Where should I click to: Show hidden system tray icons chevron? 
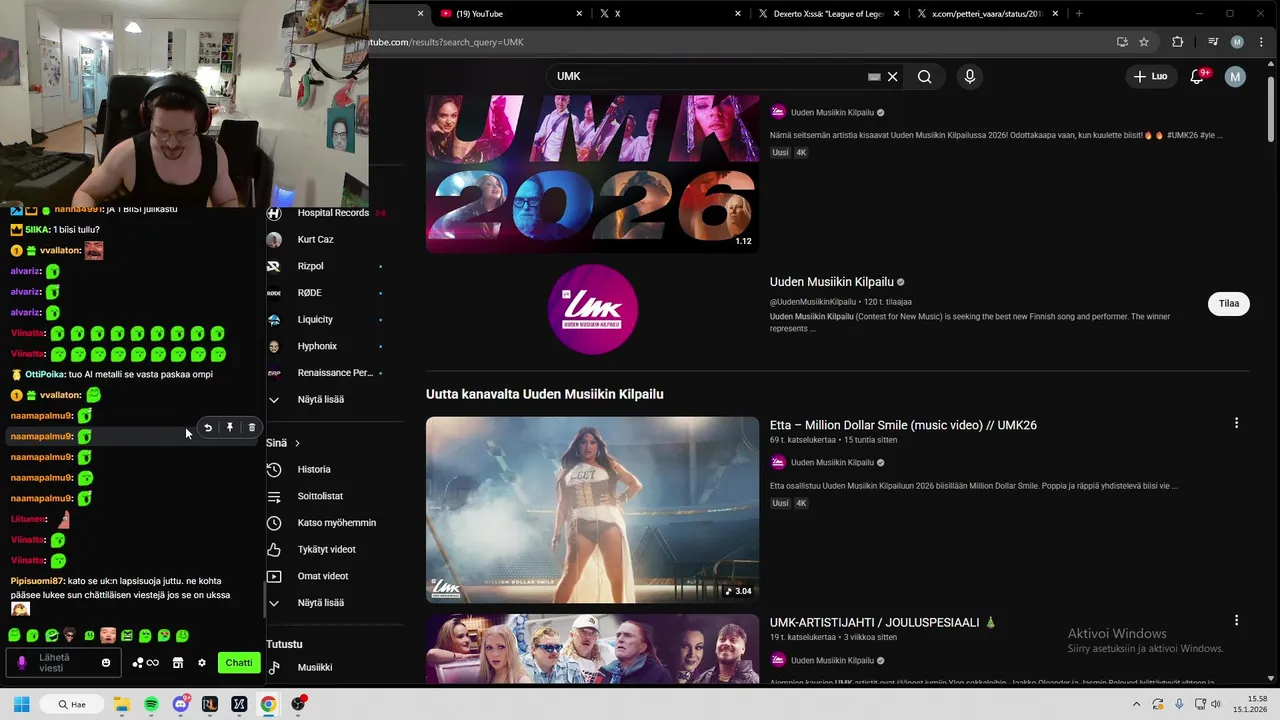pyautogui.click(x=1138, y=704)
